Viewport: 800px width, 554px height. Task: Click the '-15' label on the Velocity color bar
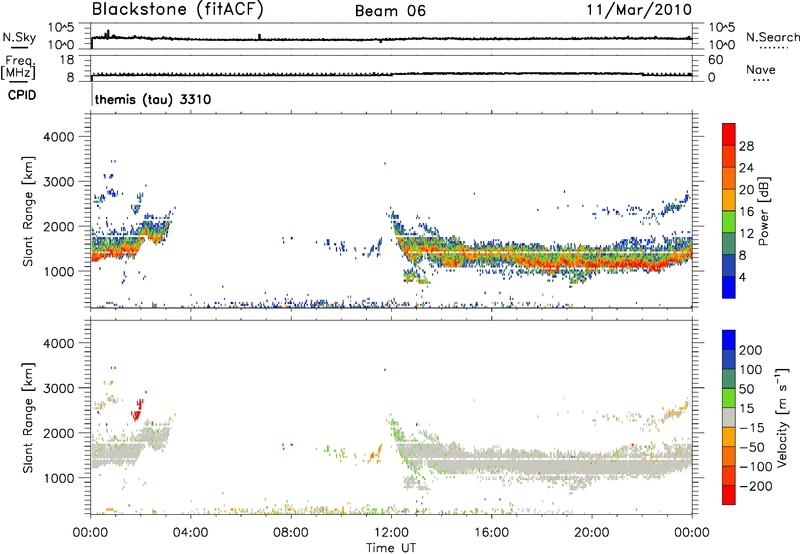coord(751,428)
